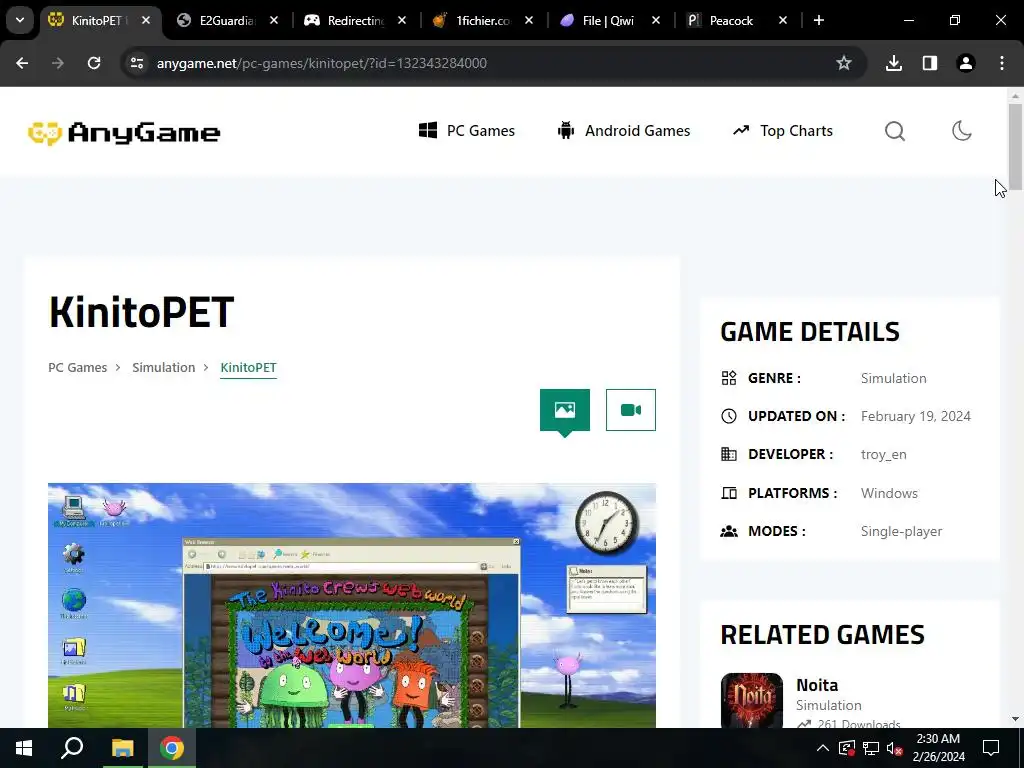Viewport: 1024px width, 768px height.
Task: Bookmark this page with star icon
Action: pos(844,63)
